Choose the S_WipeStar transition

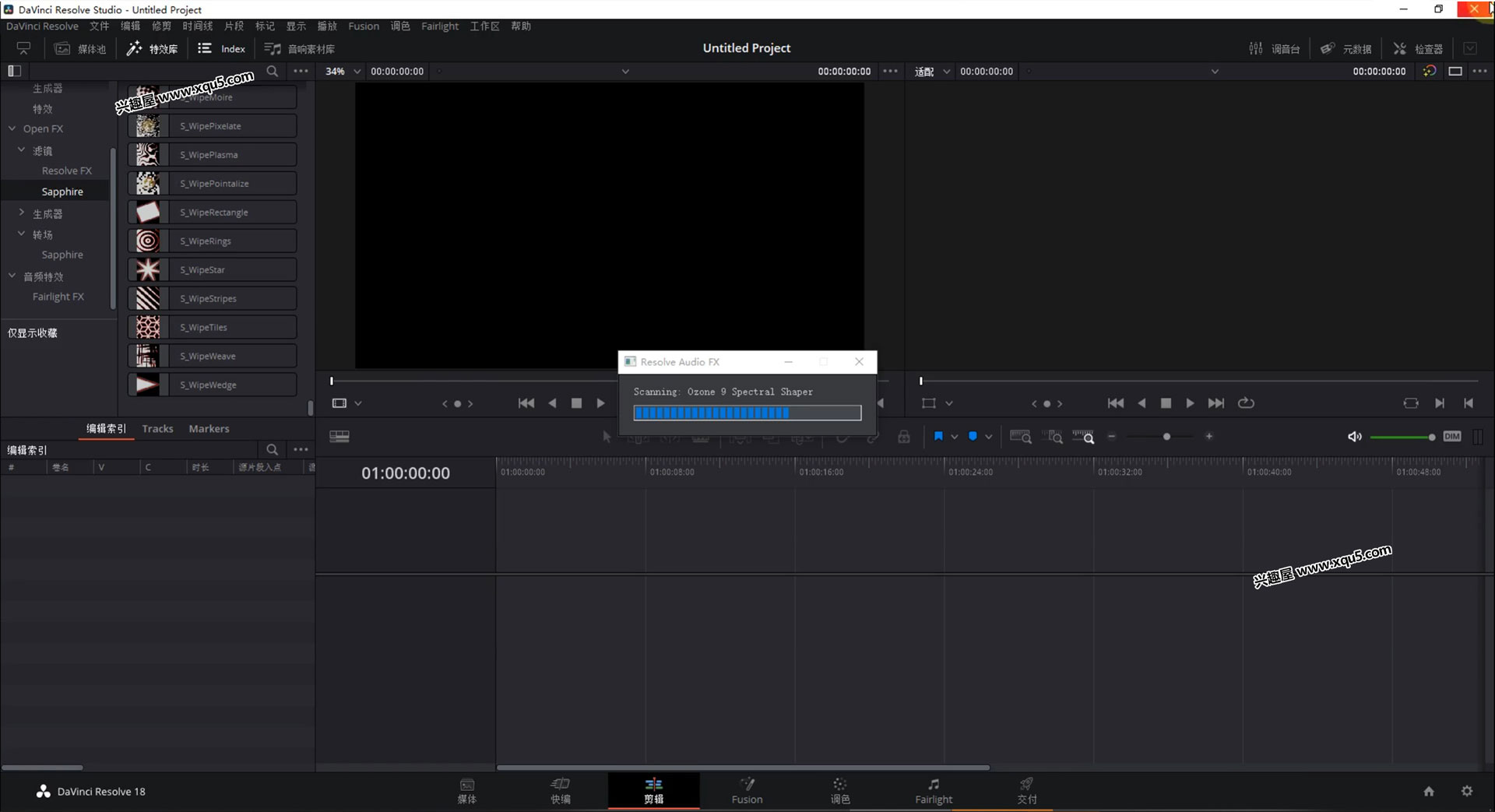click(x=213, y=270)
